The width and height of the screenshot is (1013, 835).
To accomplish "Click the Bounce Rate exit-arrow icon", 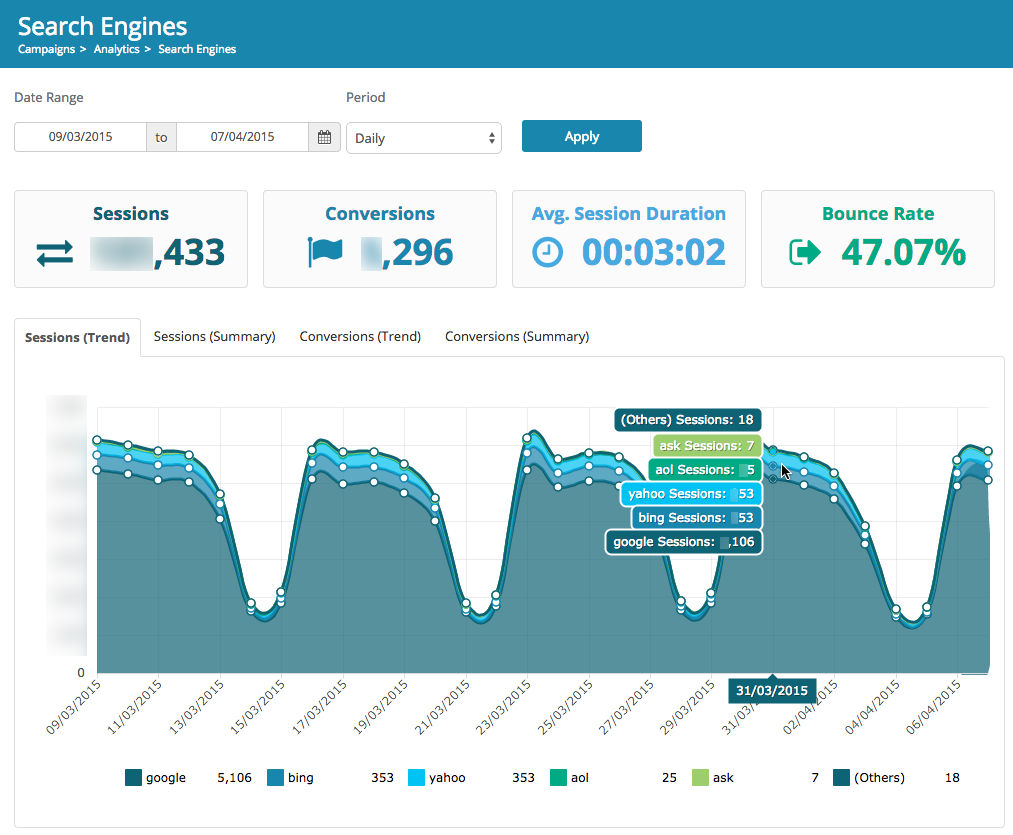I will pyautogui.click(x=804, y=253).
